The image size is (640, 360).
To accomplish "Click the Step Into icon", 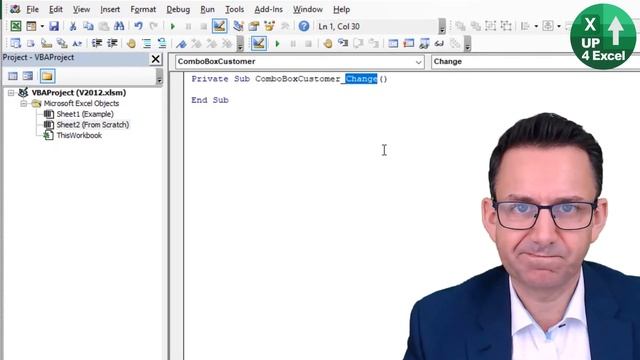I will coord(343,43).
